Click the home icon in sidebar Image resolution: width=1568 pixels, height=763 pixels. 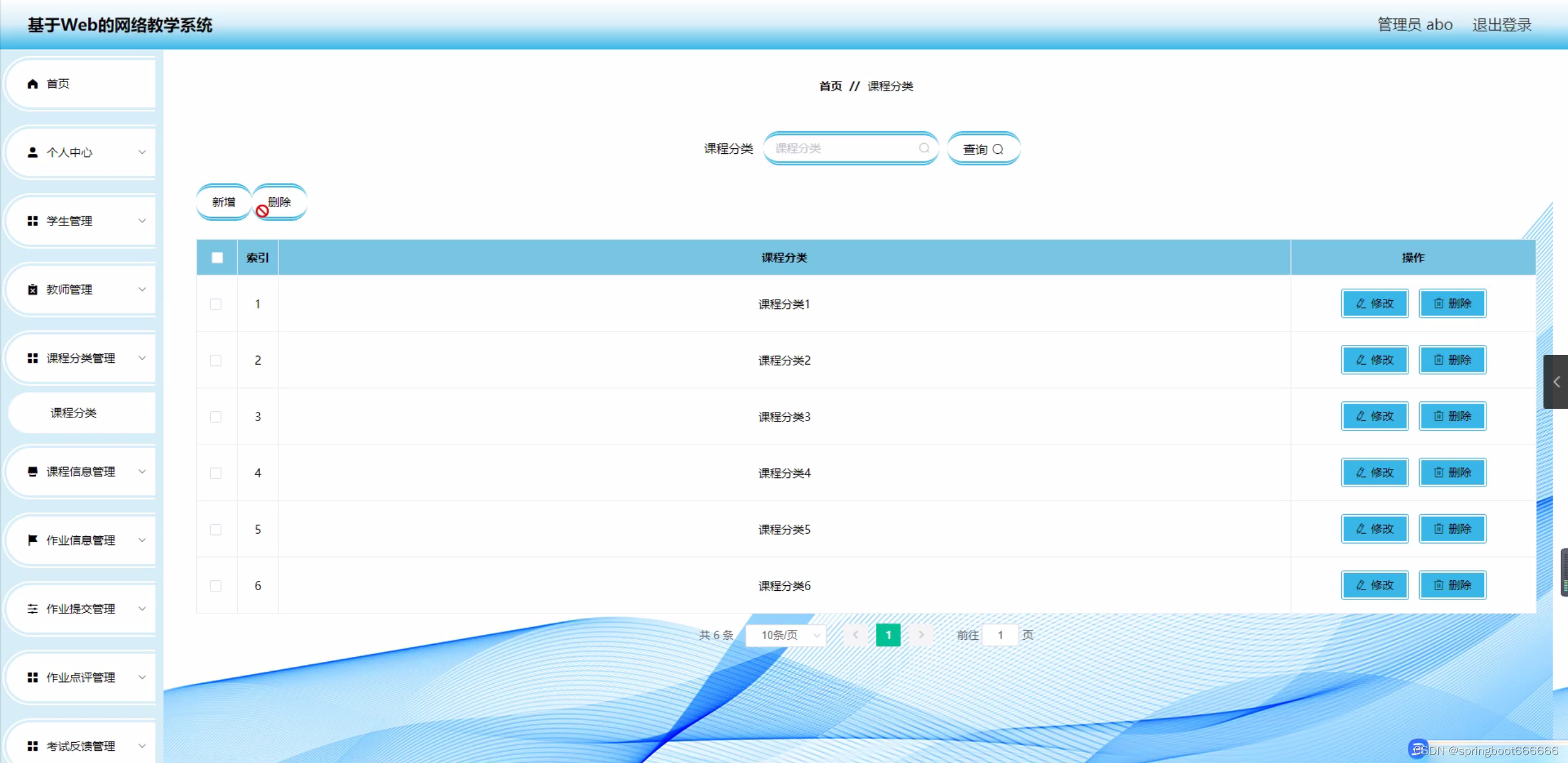coord(32,84)
